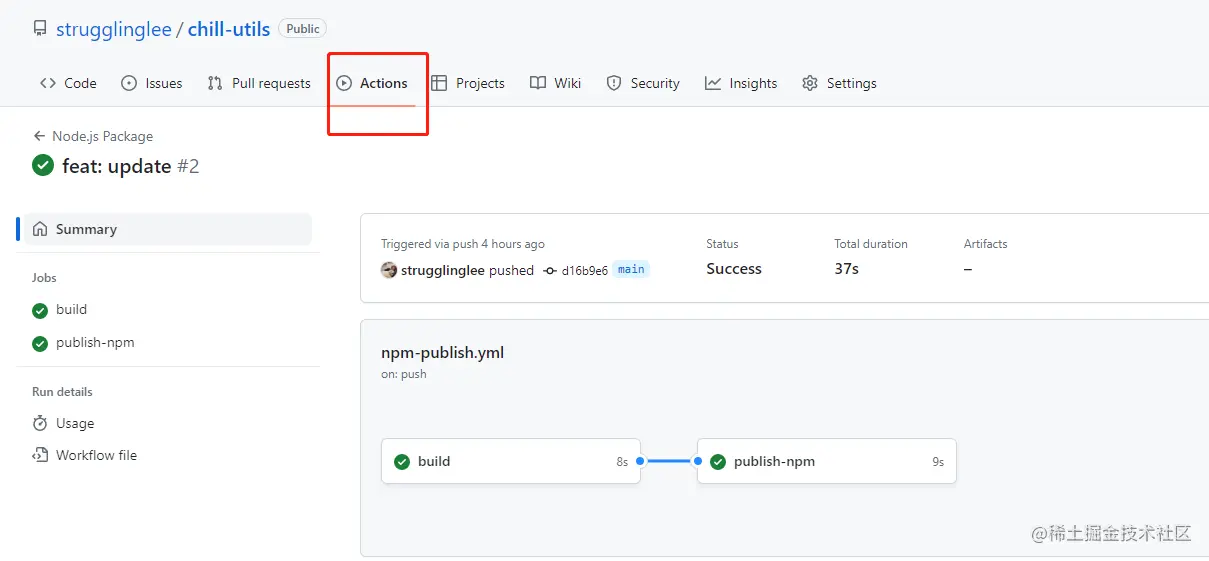
Task: Click the run title feat: update #2
Action: tap(130, 166)
